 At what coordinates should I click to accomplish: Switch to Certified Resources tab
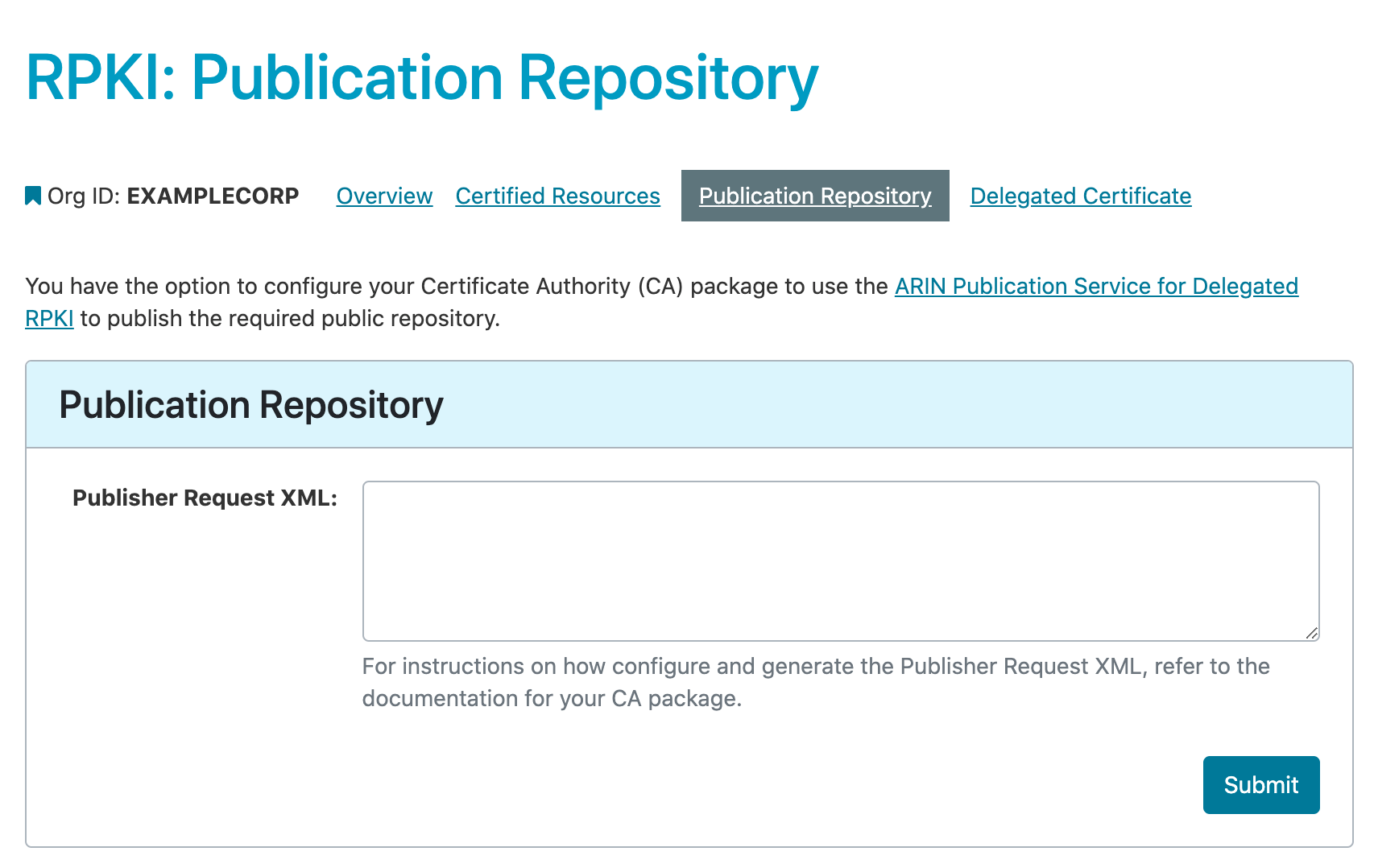(557, 196)
